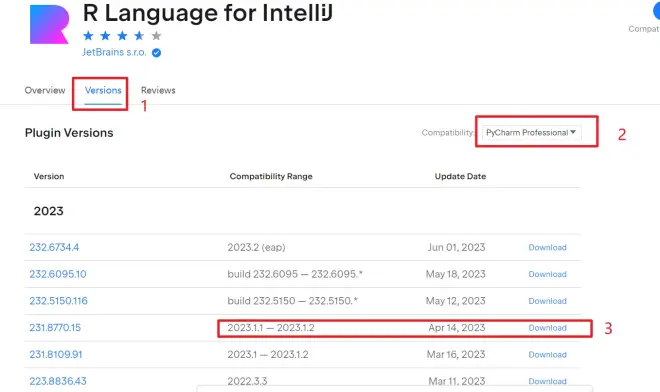Open the Reviews tab
The image size is (660, 392).
pos(158,90)
